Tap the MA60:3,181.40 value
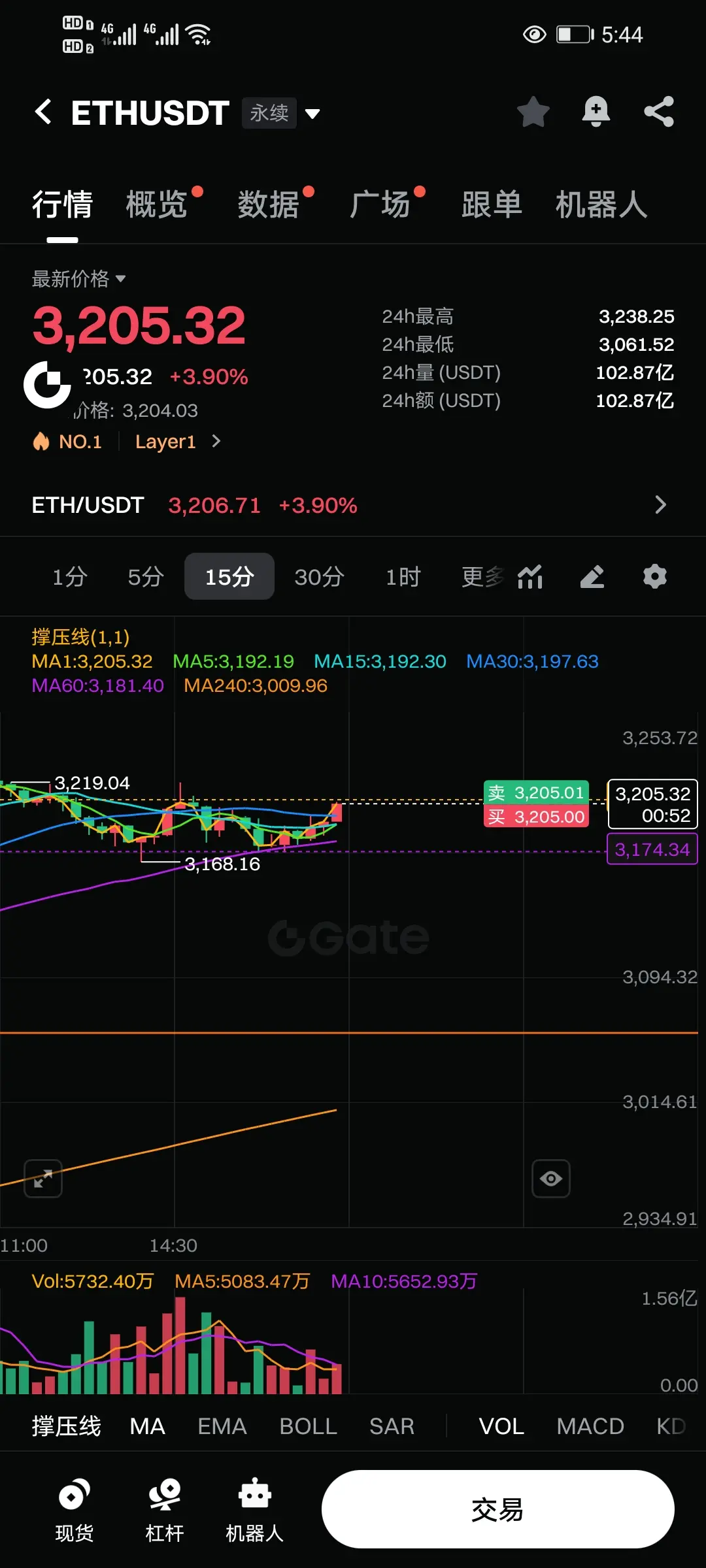 pyautogui.click(x=98, y=685)
